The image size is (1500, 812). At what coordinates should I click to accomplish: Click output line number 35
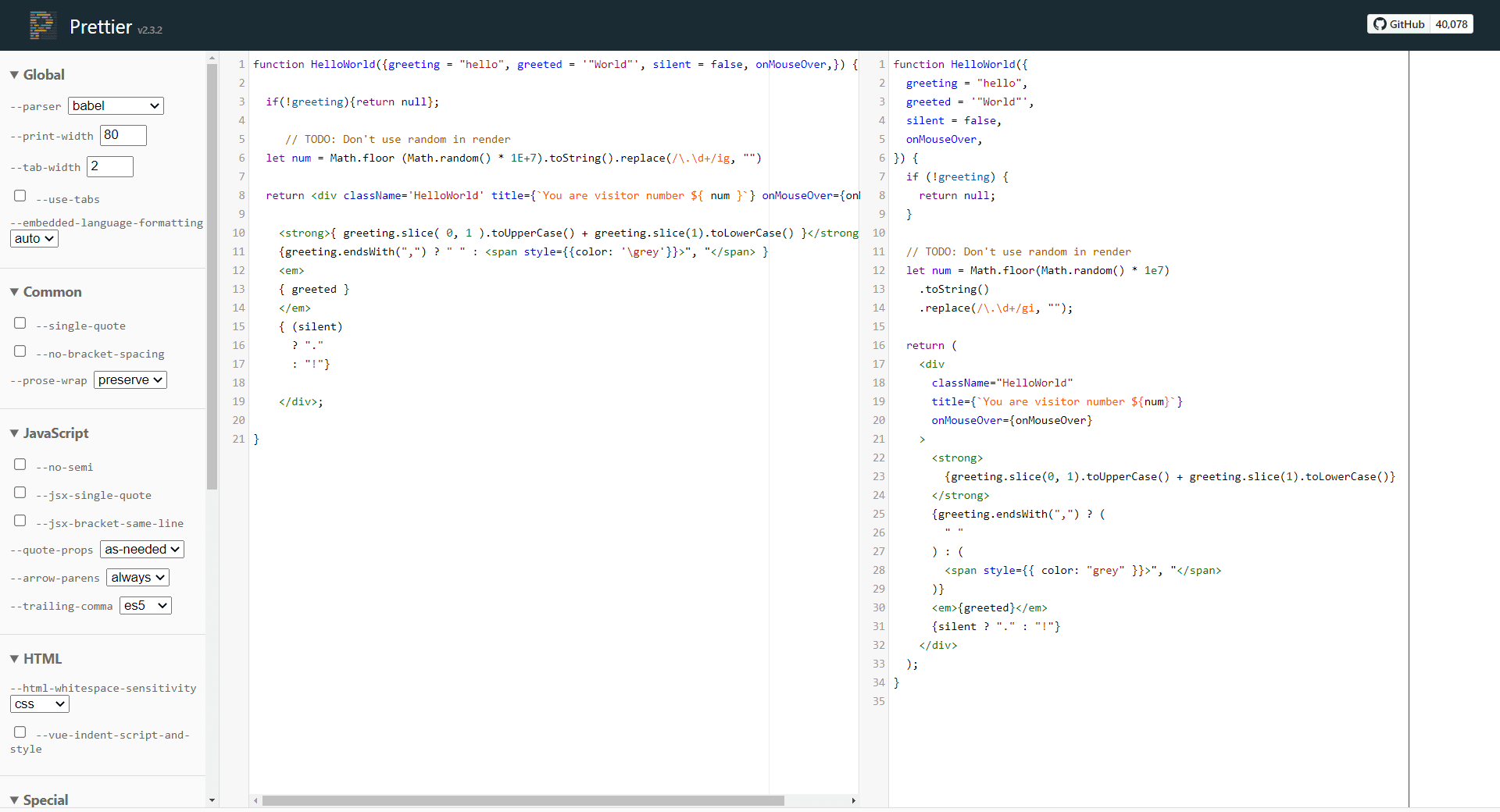pyautogui.click(x=879, y=701)
